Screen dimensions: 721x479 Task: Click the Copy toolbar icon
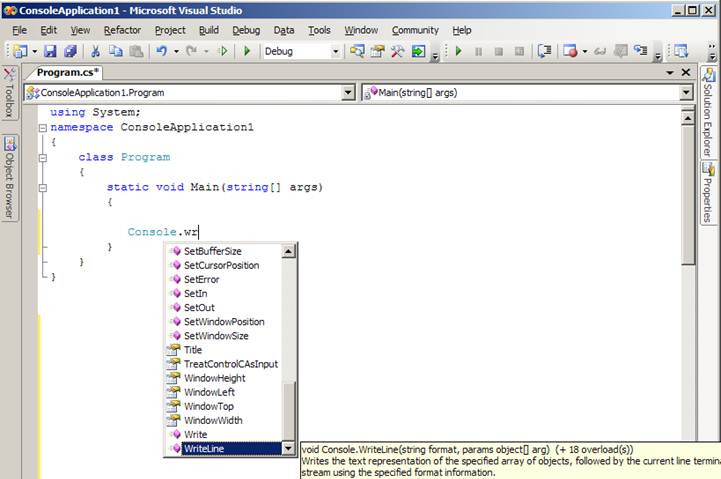point(115,51)
